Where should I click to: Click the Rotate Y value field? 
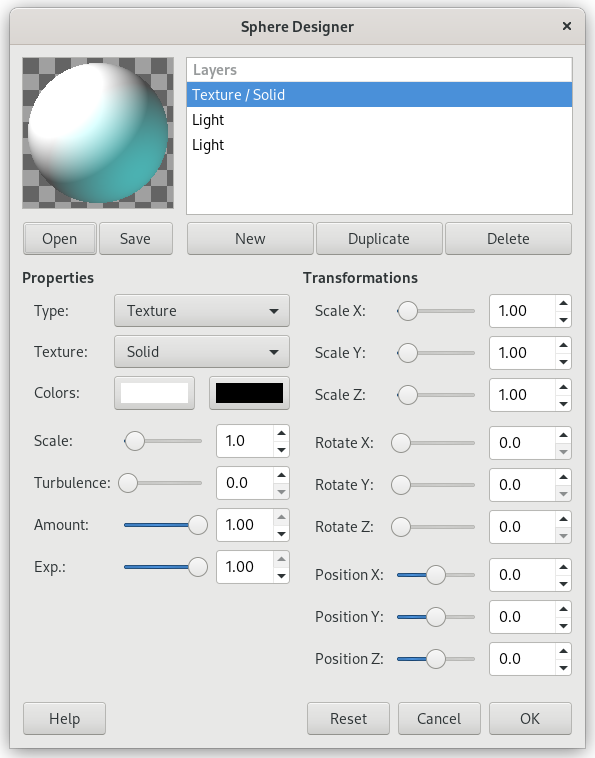pos(522,485)
